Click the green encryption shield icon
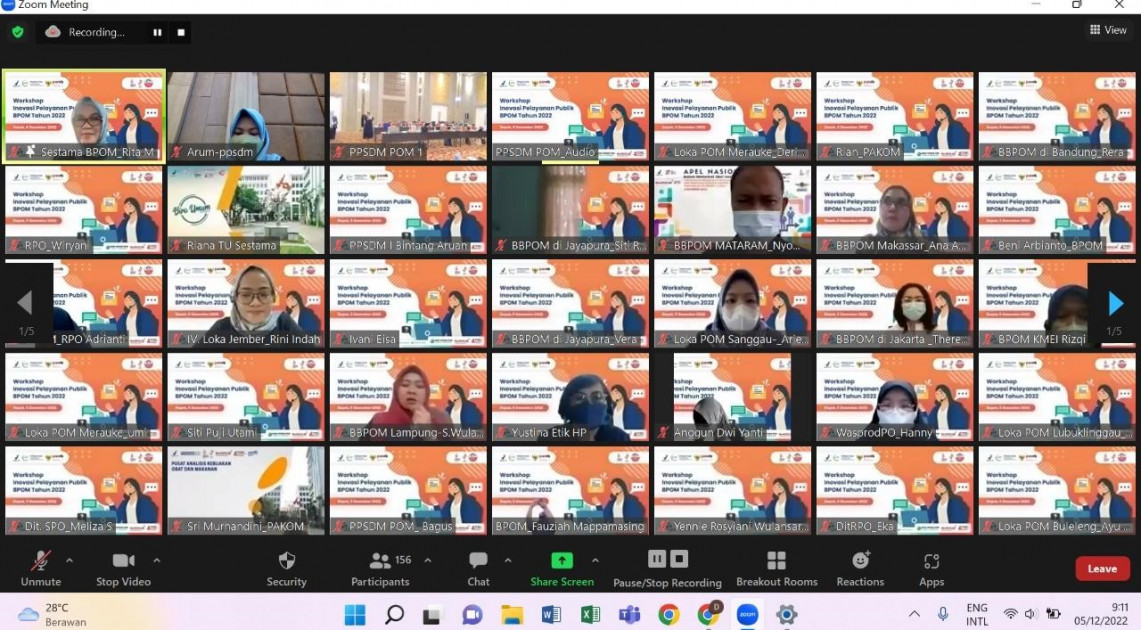Viewport: 1141px width, 630px height. tap(17, 32)
